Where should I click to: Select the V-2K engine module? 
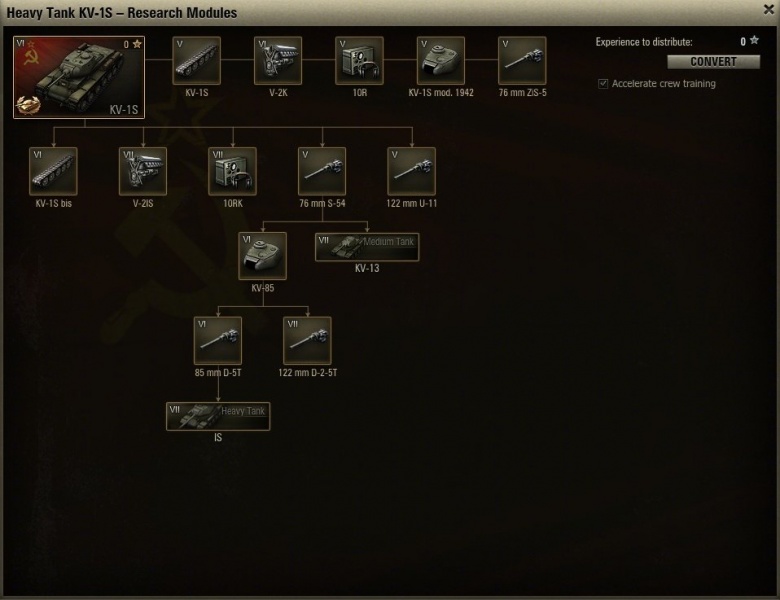point(278,60)
